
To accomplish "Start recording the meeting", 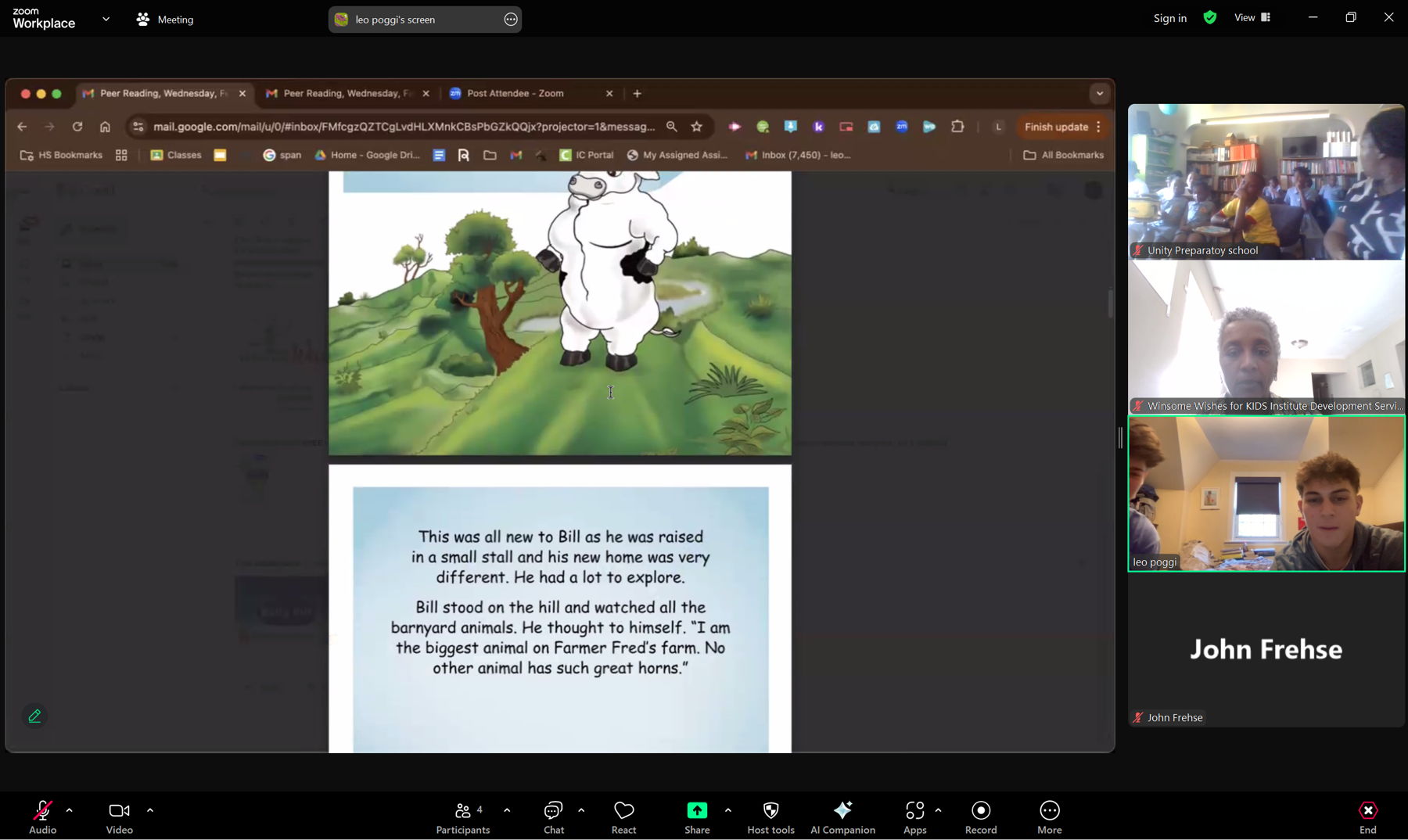I will point(980,817).
